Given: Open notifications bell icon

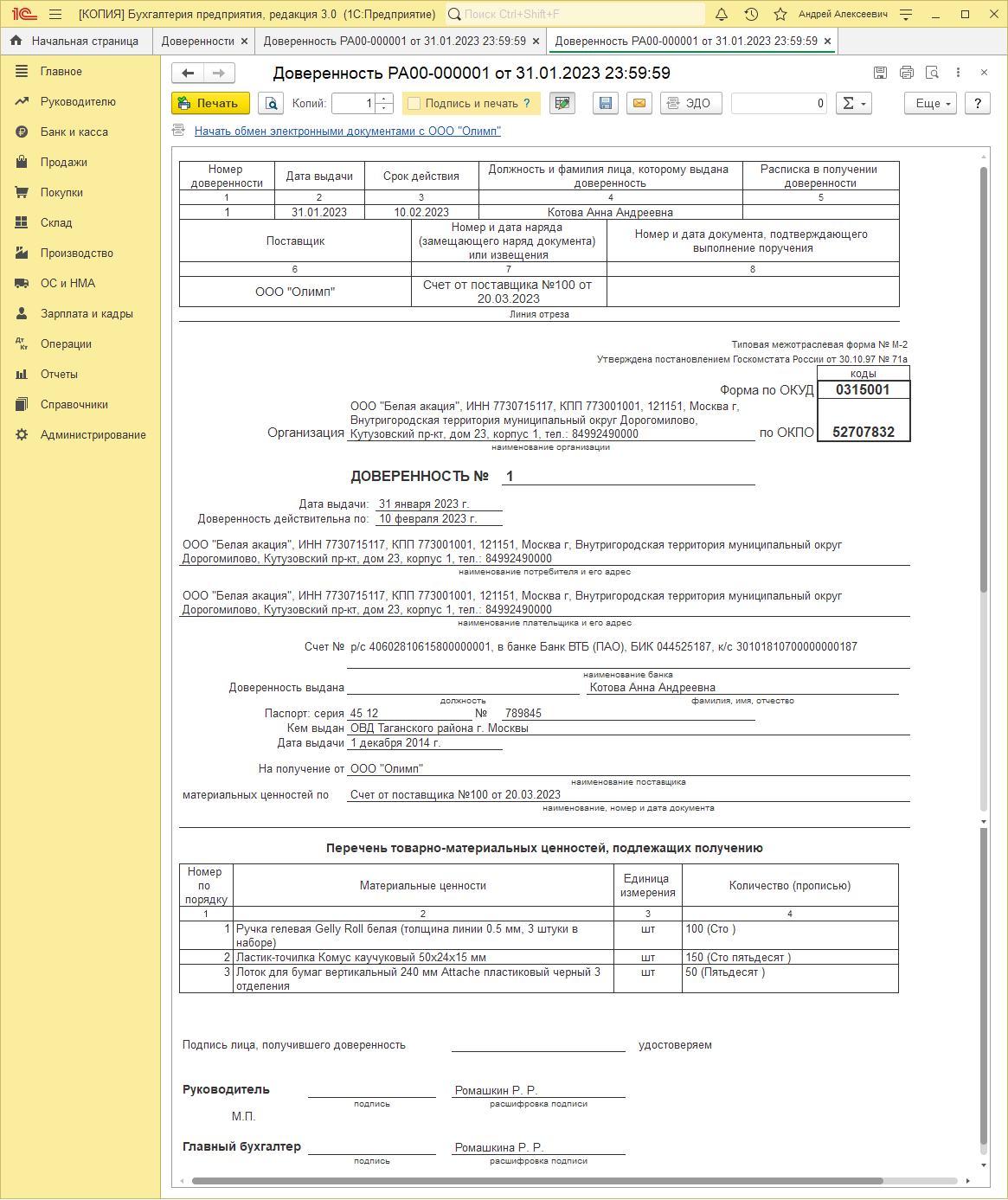Looking at the screenshot, I should pos(722,15).
